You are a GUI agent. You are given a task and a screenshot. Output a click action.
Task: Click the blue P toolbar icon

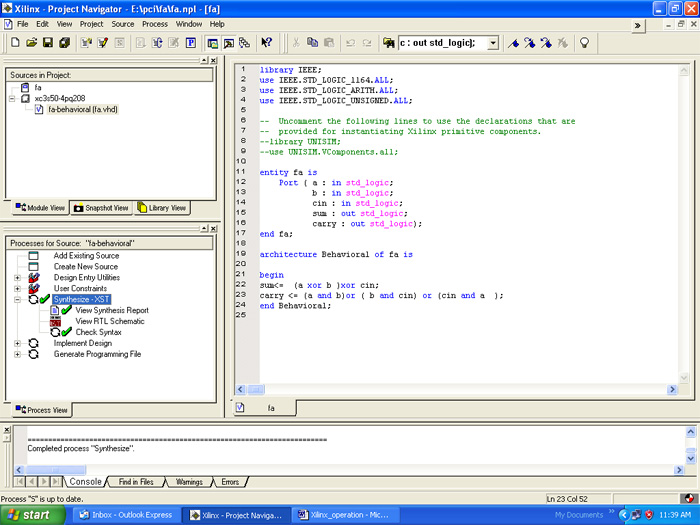point(191,43)
